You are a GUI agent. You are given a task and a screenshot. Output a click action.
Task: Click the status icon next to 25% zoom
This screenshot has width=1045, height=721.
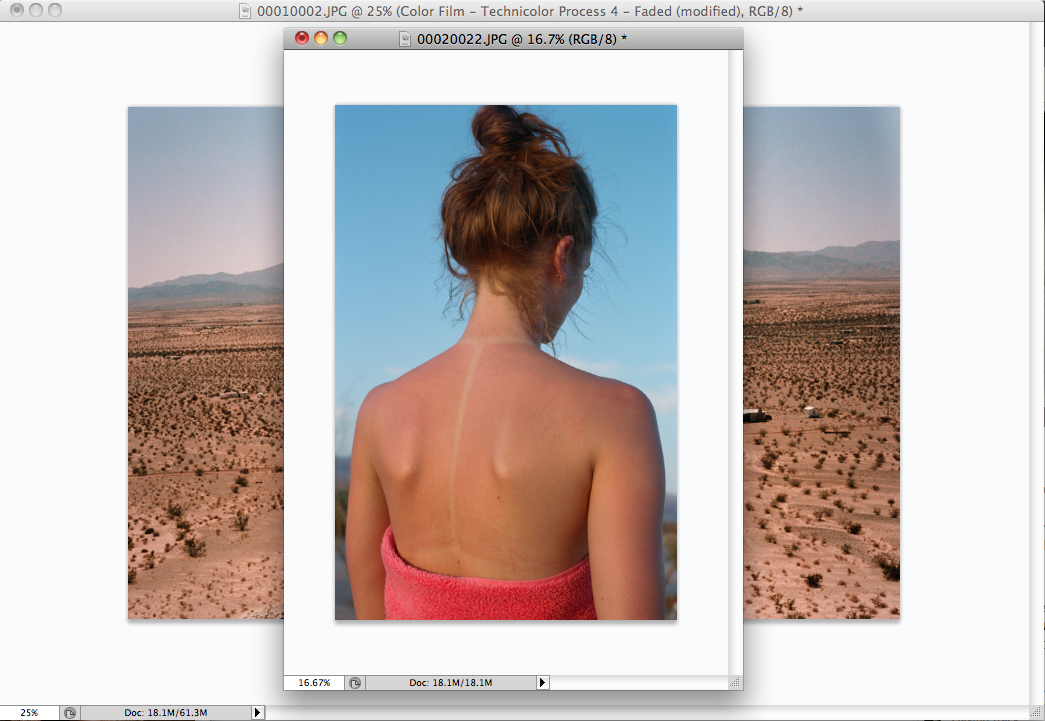point(70,713)
